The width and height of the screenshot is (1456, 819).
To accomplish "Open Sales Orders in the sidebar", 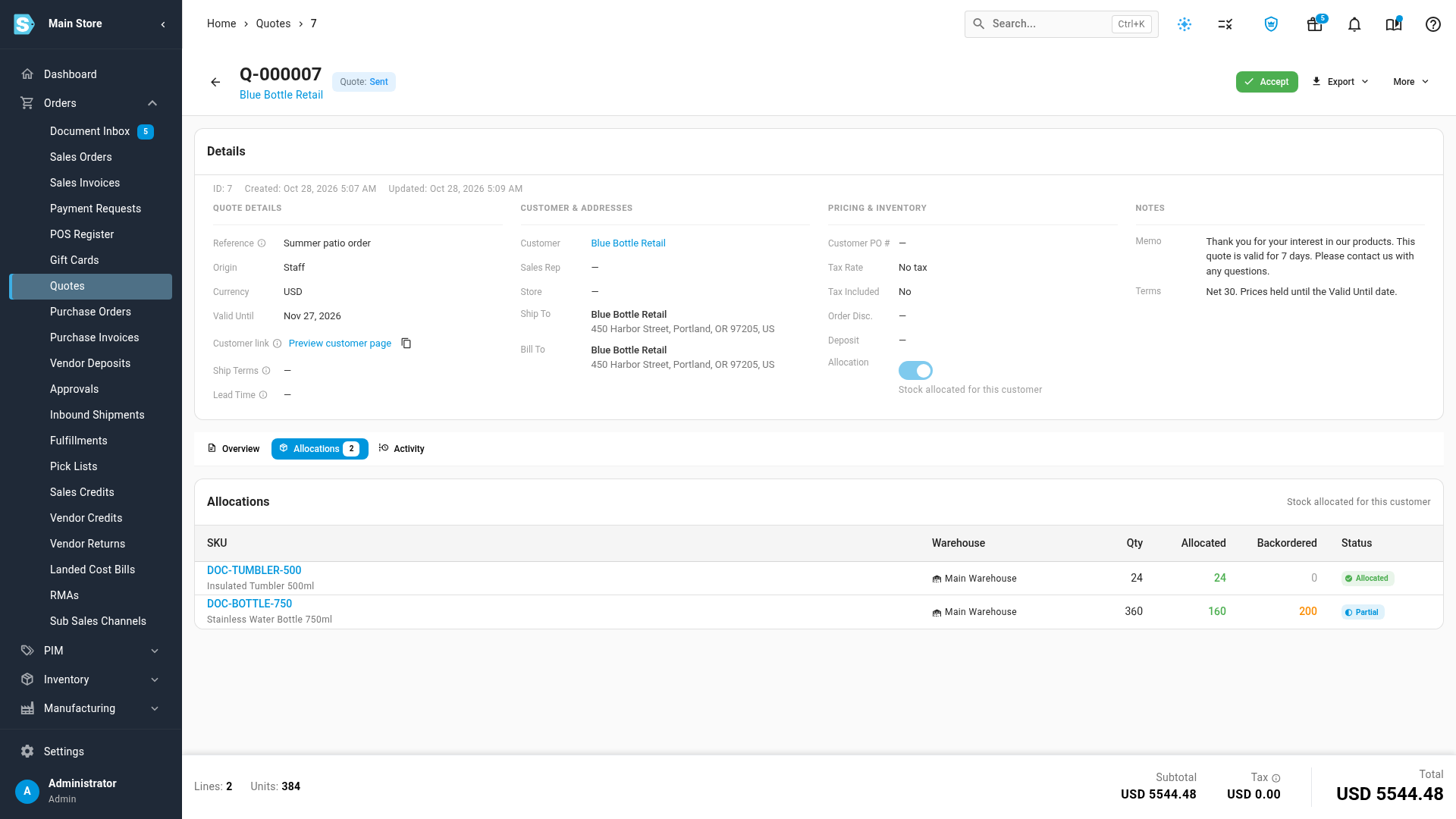I will [81, 157].
